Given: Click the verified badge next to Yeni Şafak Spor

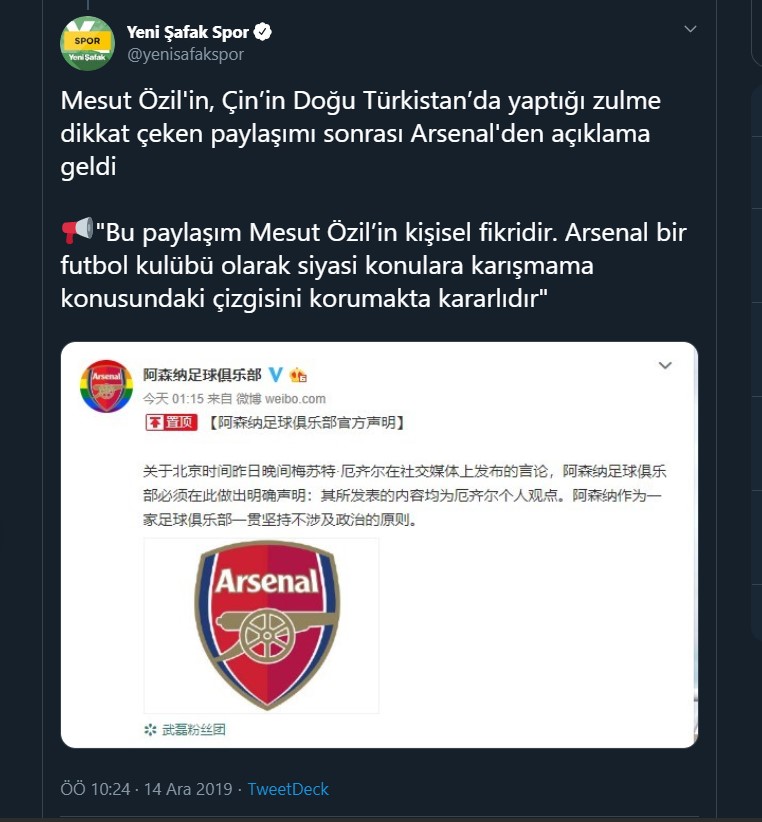Looking at the screenshot, I should [x=263, y=33].
